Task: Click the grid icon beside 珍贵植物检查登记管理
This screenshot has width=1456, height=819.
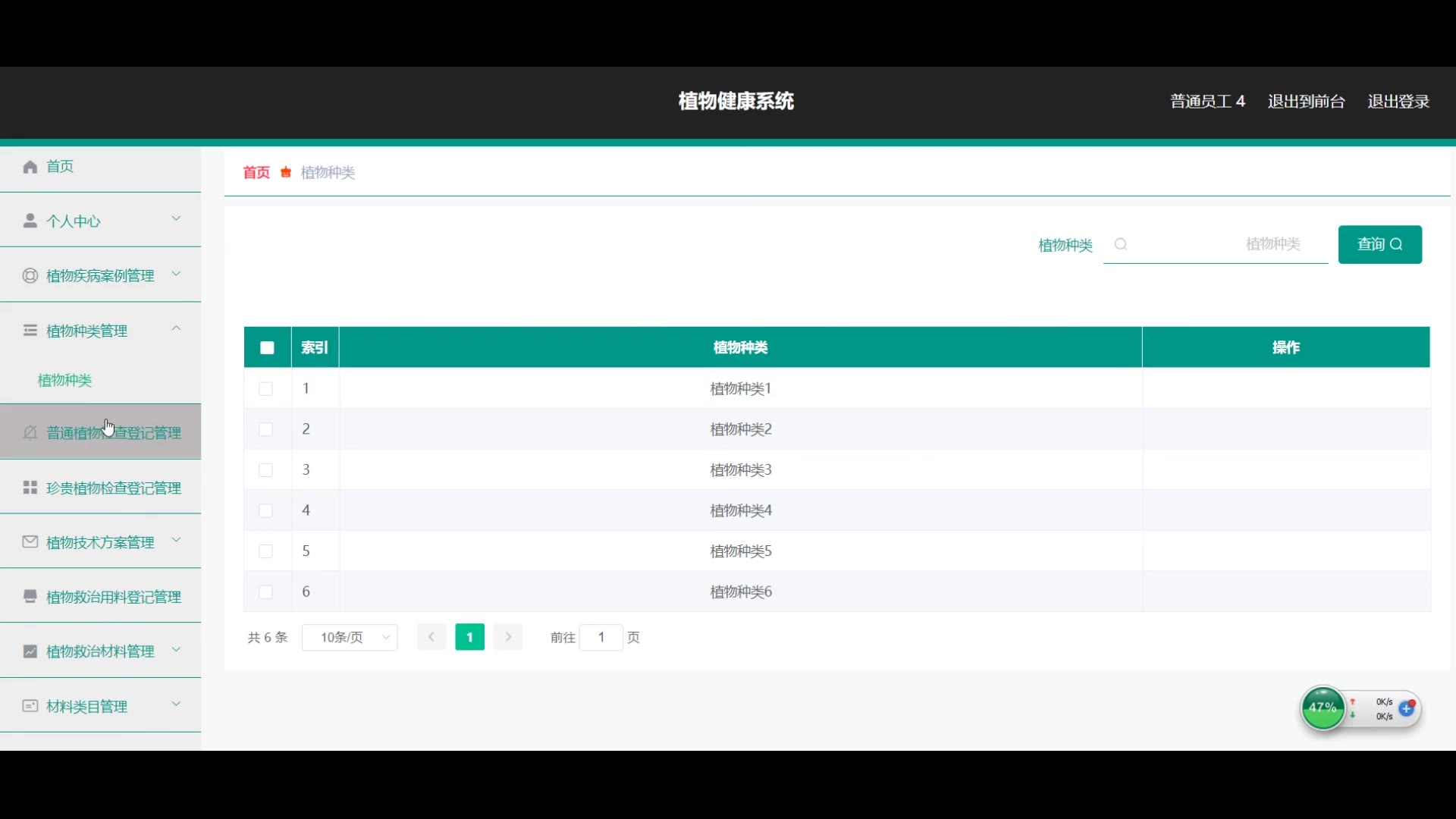Action: [x=30, y=488]
